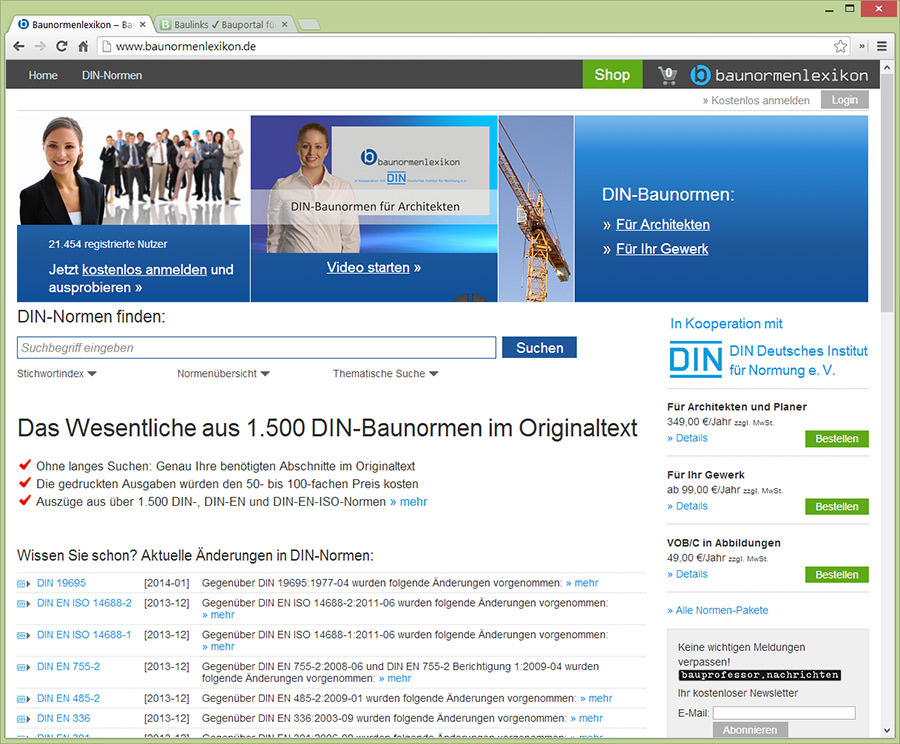900x744 pixels.
Task: Go back with the browser back arrow
Action: pos(19,46)
